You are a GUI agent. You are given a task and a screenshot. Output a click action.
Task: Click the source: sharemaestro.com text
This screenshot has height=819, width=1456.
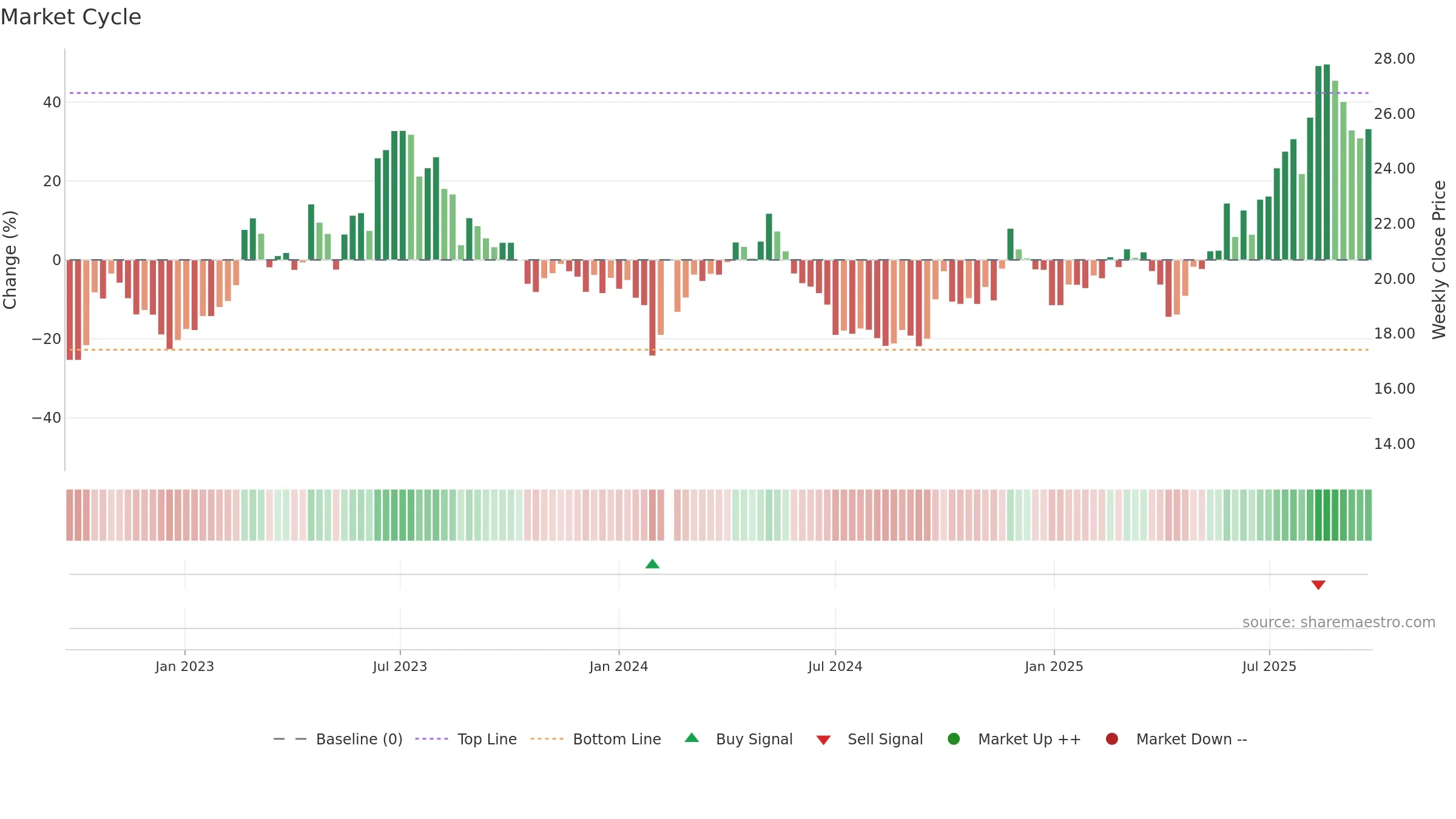coord(1339,622)
